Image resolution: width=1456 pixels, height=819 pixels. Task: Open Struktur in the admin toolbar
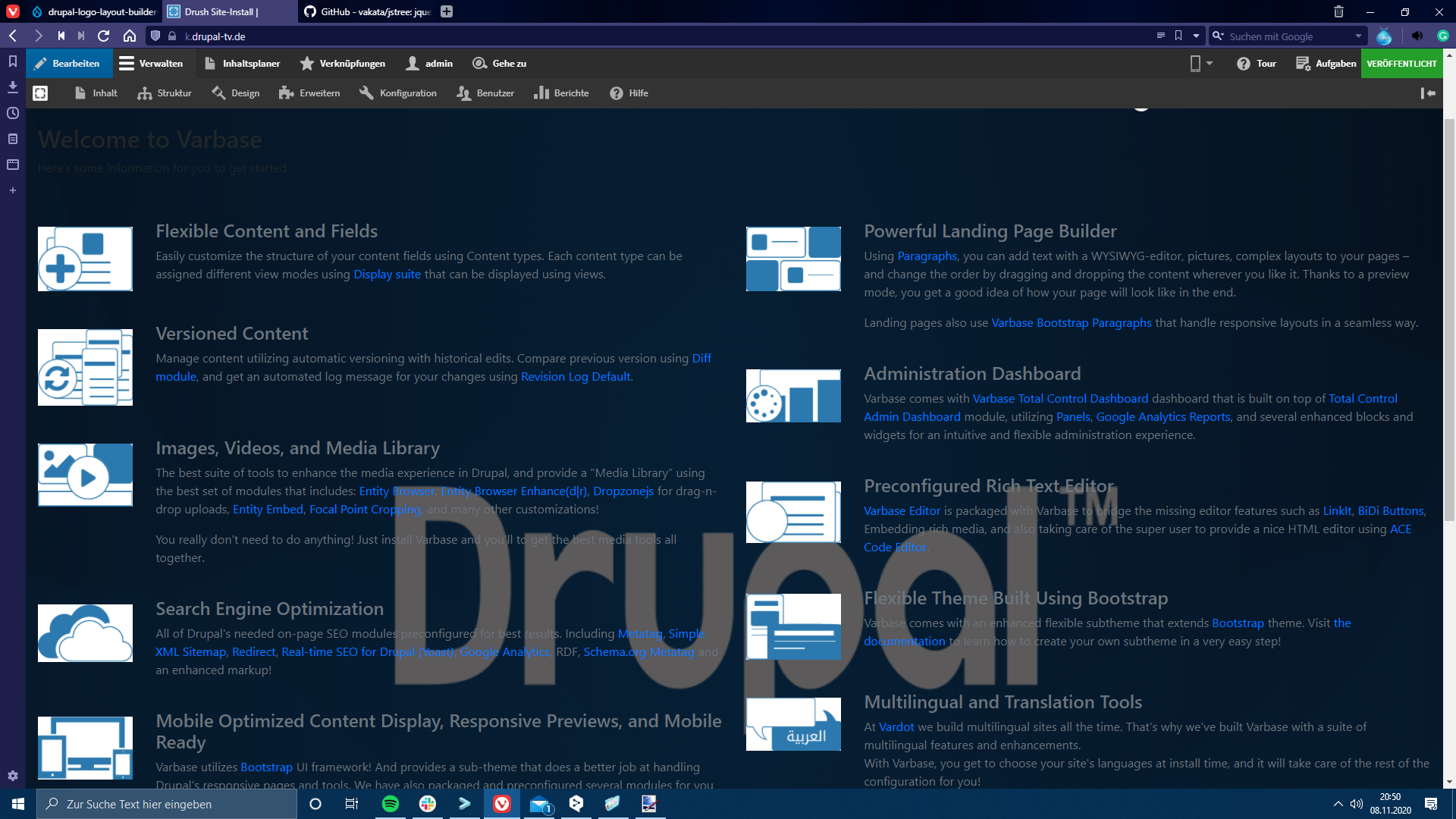164,93
